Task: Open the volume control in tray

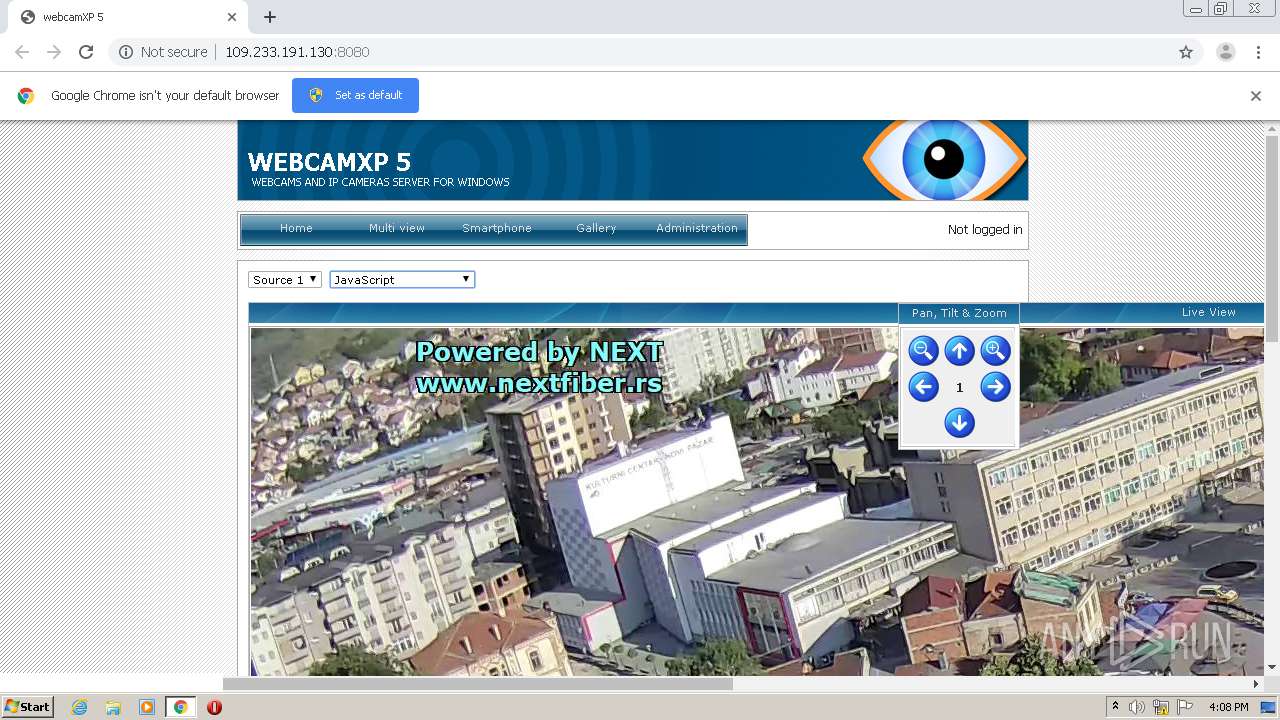Action: (x=1137, y=707)
